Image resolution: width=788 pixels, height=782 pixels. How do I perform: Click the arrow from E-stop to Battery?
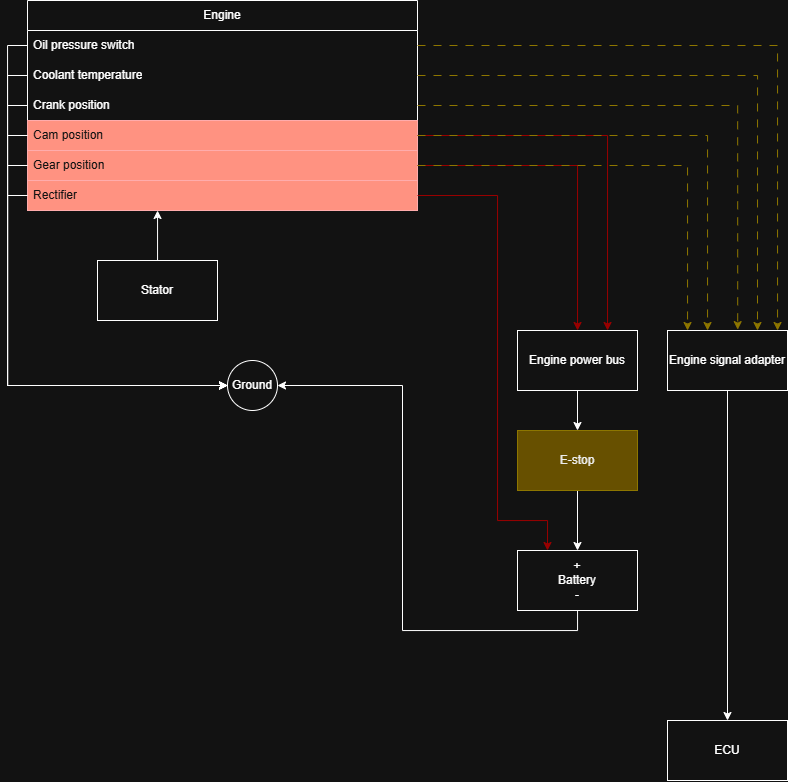[x=577, y=520]
